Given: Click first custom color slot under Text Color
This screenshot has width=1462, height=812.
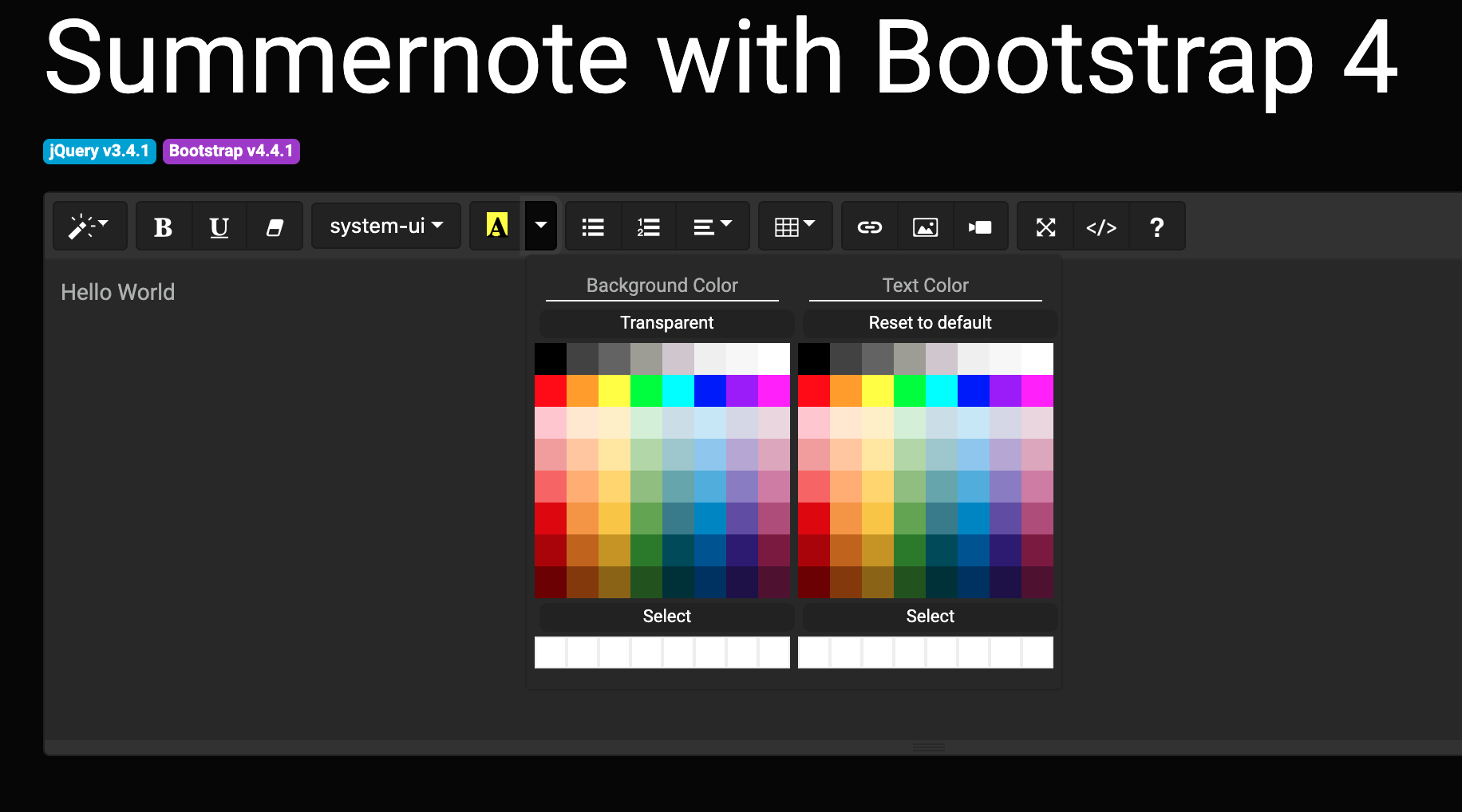Looking at the screenshot, I should click(x=814, y=652).
